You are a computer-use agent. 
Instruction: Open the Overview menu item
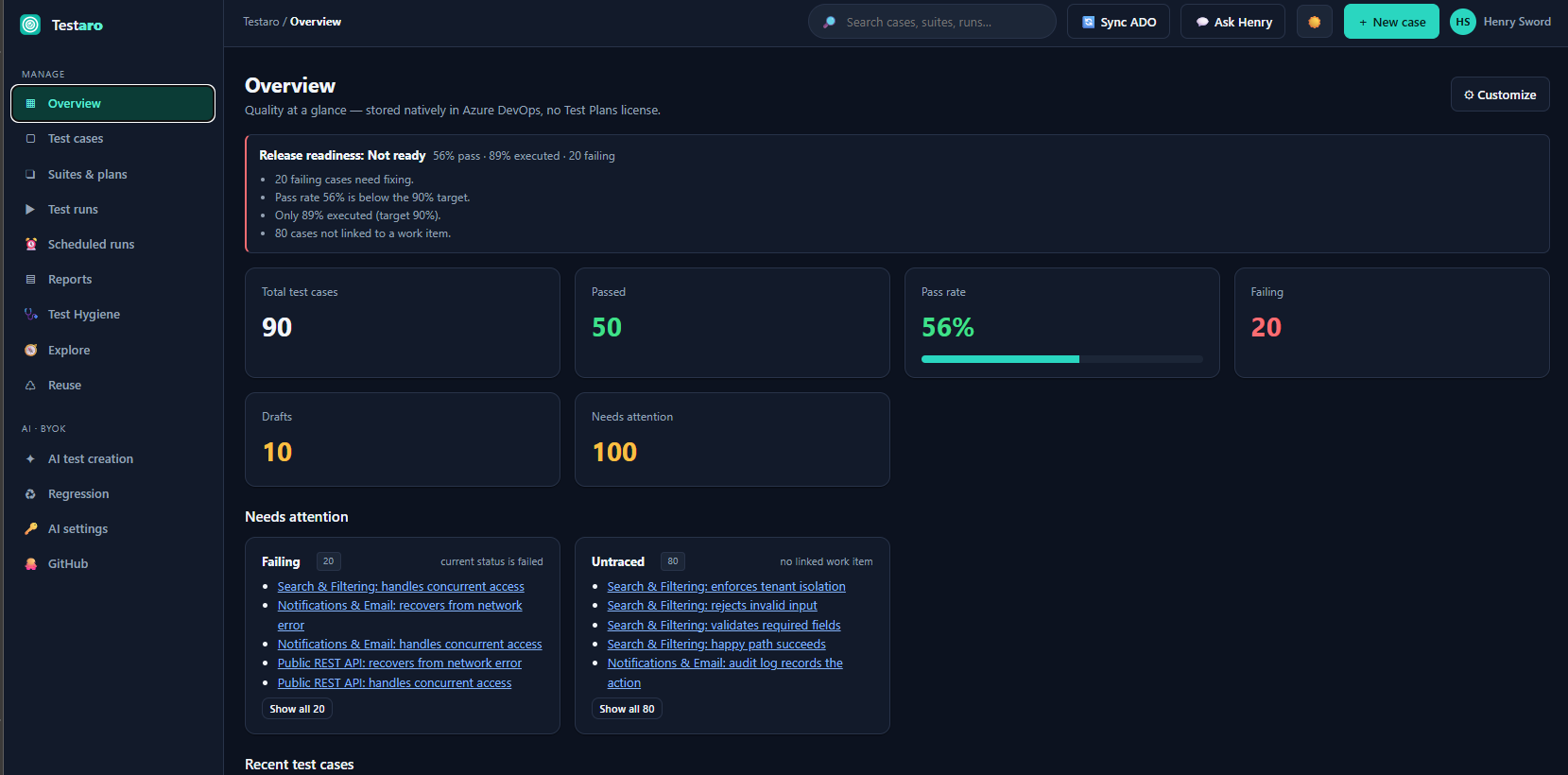tap(112, 104)
